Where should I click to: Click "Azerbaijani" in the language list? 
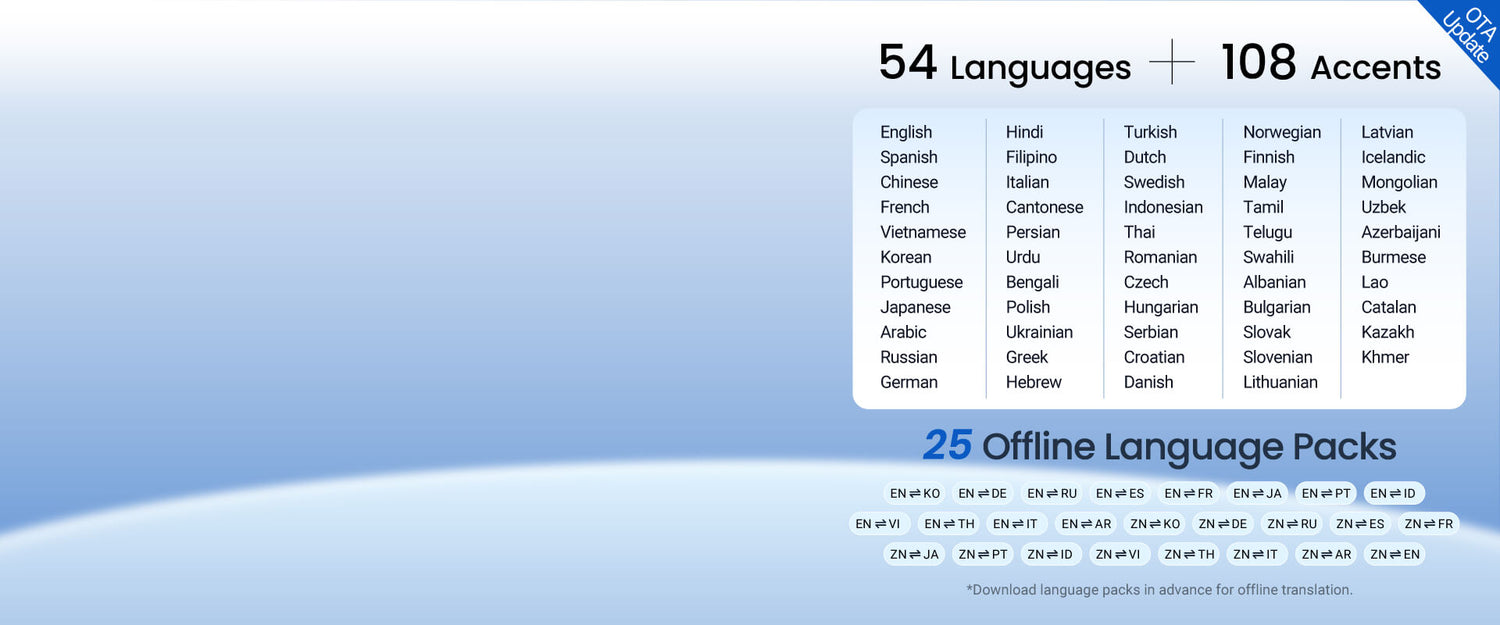1401,232
